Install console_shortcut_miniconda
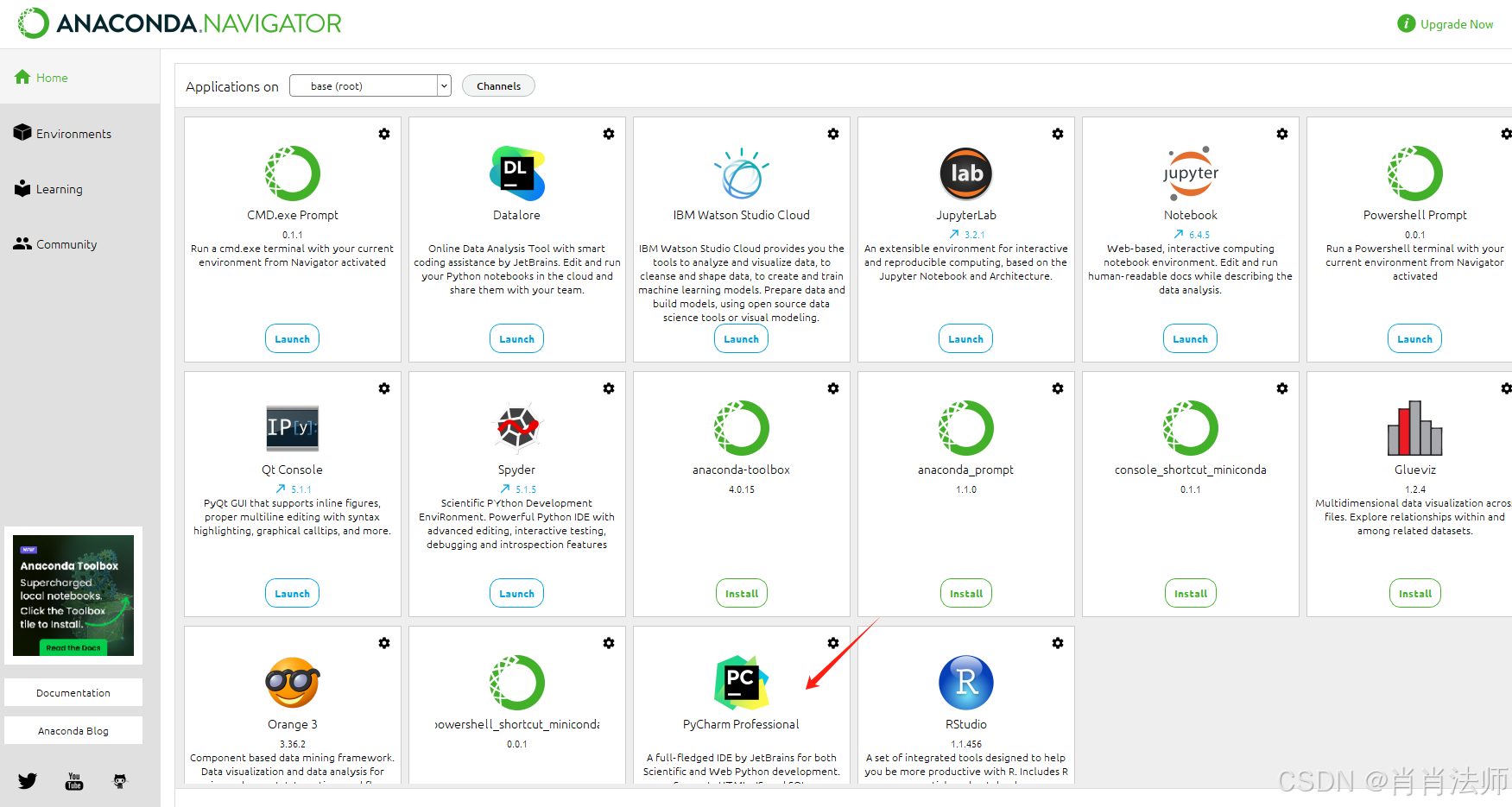Image resolution: width=1512 pixels, height=807 pixels. click(x=1191, y=593)
